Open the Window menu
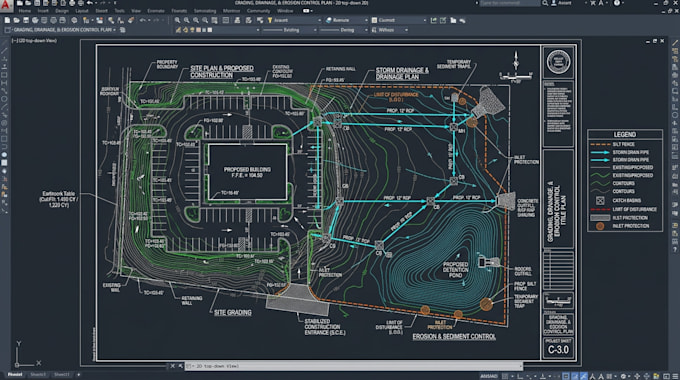 pyautogui.click(x=285, y=11)
